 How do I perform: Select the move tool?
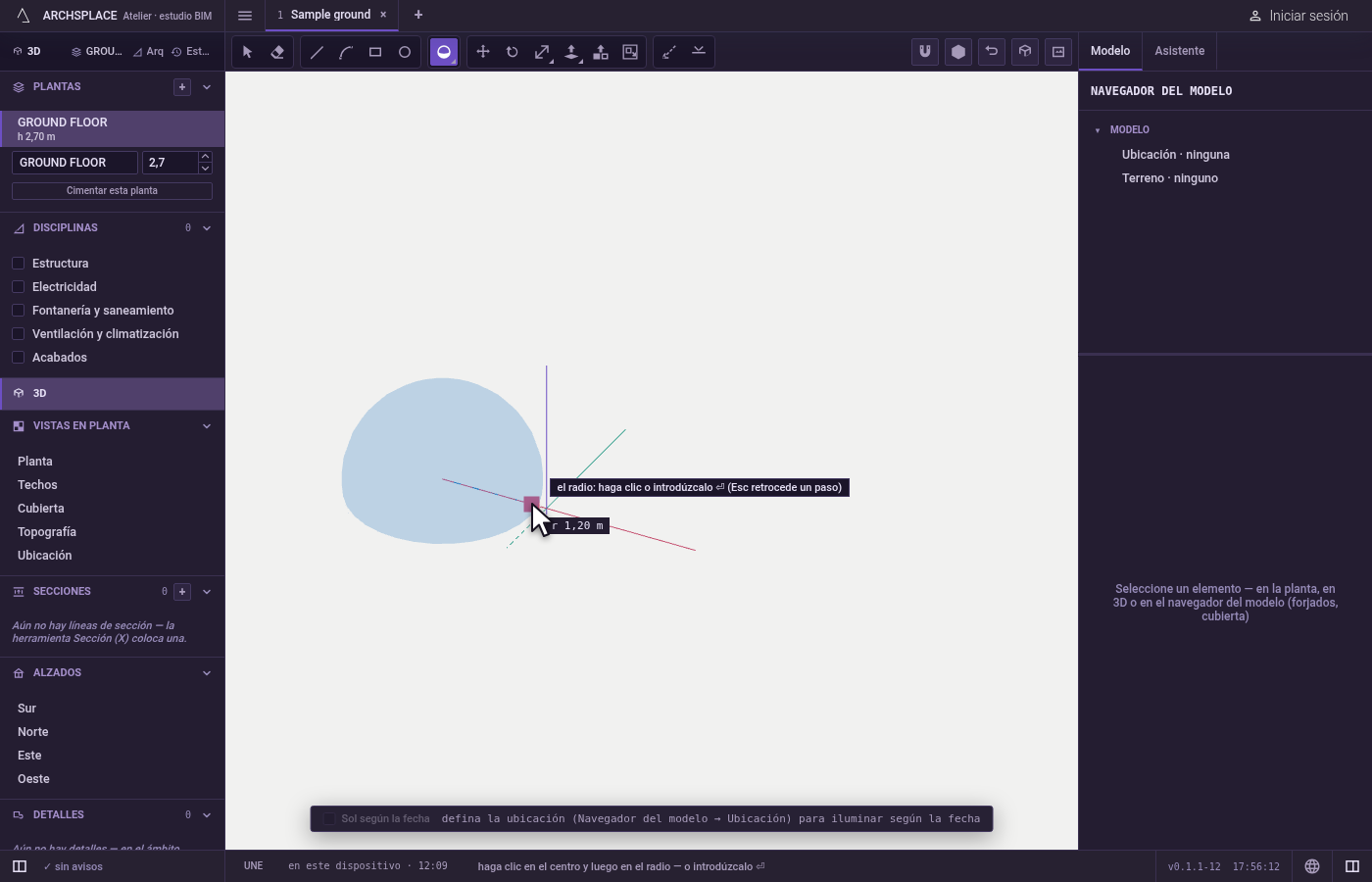click(x=483, y=52)
